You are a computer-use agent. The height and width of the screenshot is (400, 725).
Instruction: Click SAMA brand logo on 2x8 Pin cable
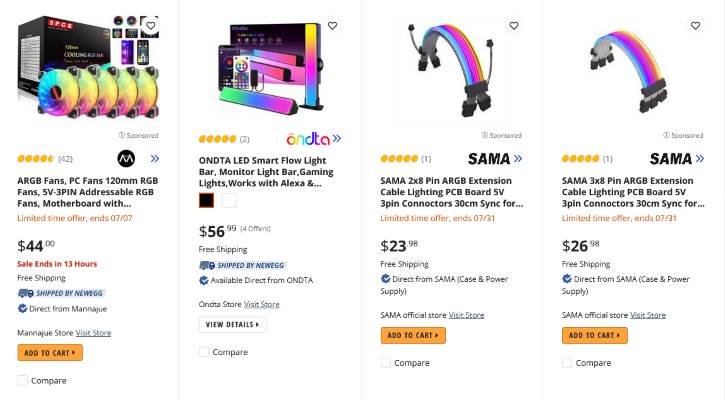[489, 158]
